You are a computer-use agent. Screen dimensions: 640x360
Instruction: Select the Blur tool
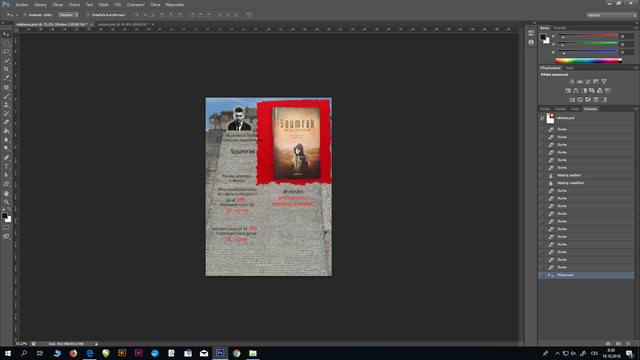tap(6, 140)
